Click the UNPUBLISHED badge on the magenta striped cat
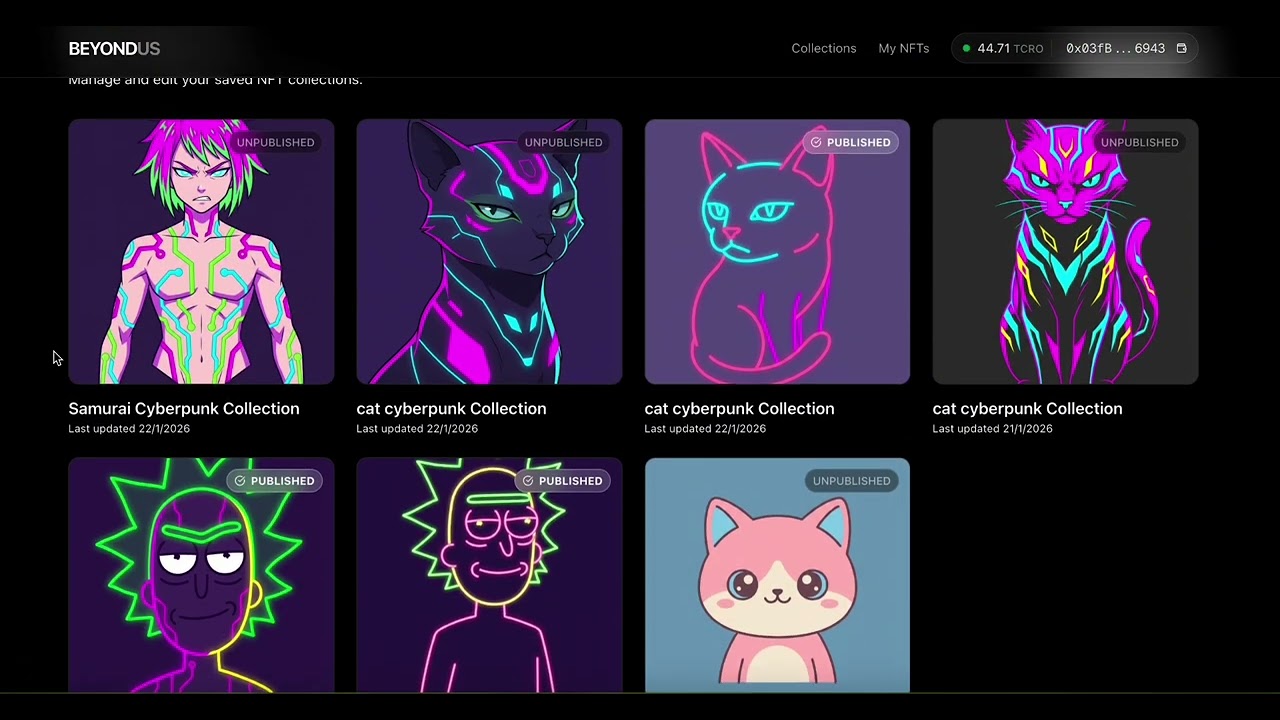 pyautogui.click(x=1139, y=142)
